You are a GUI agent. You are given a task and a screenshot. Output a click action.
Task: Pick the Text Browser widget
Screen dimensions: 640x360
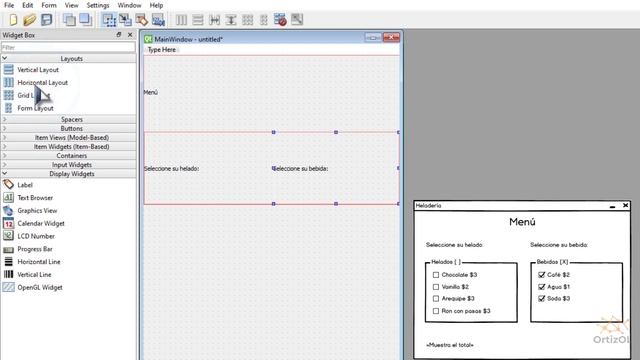click(35, 198)
